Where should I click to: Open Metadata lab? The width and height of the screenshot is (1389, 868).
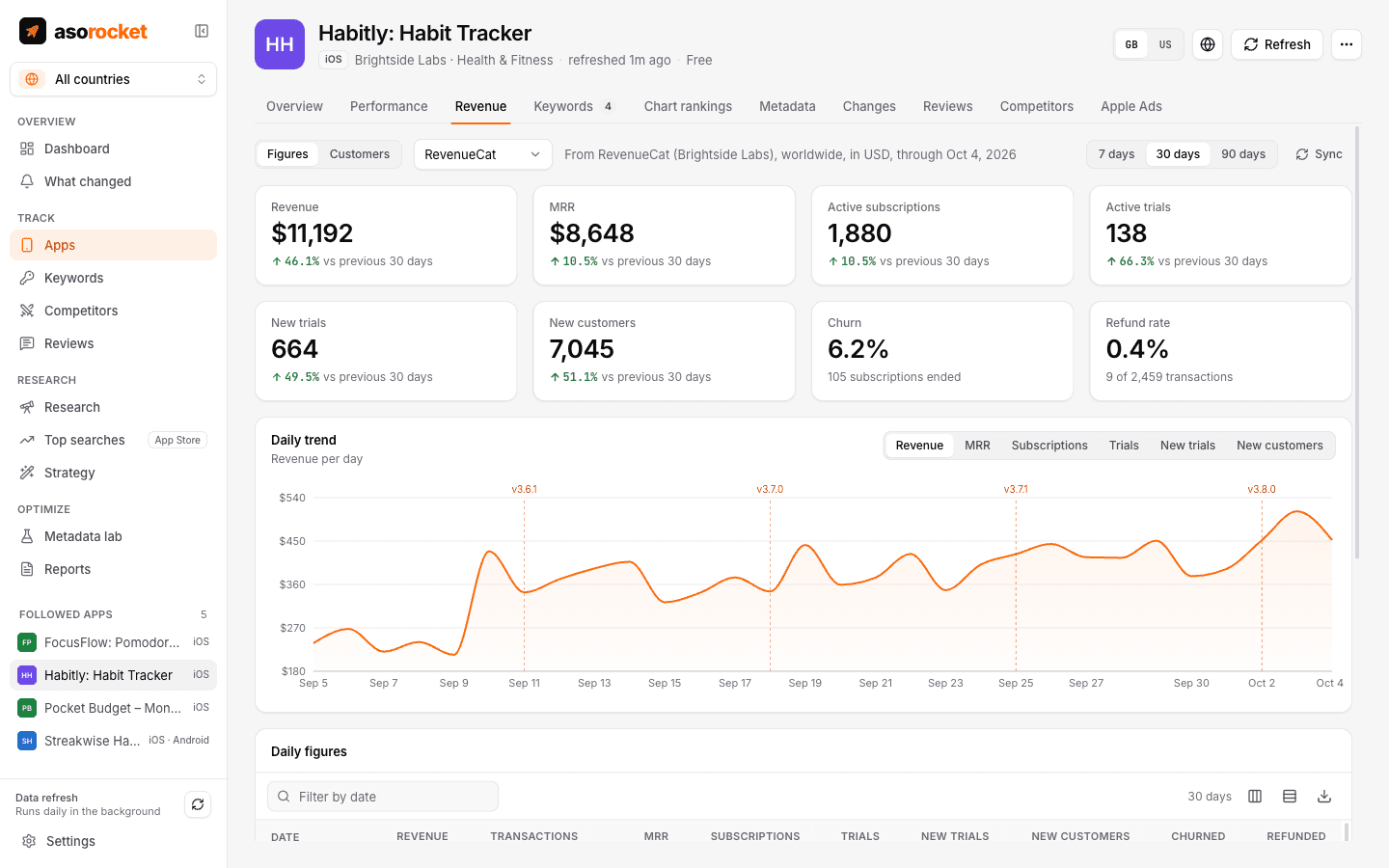coord(113,536)
